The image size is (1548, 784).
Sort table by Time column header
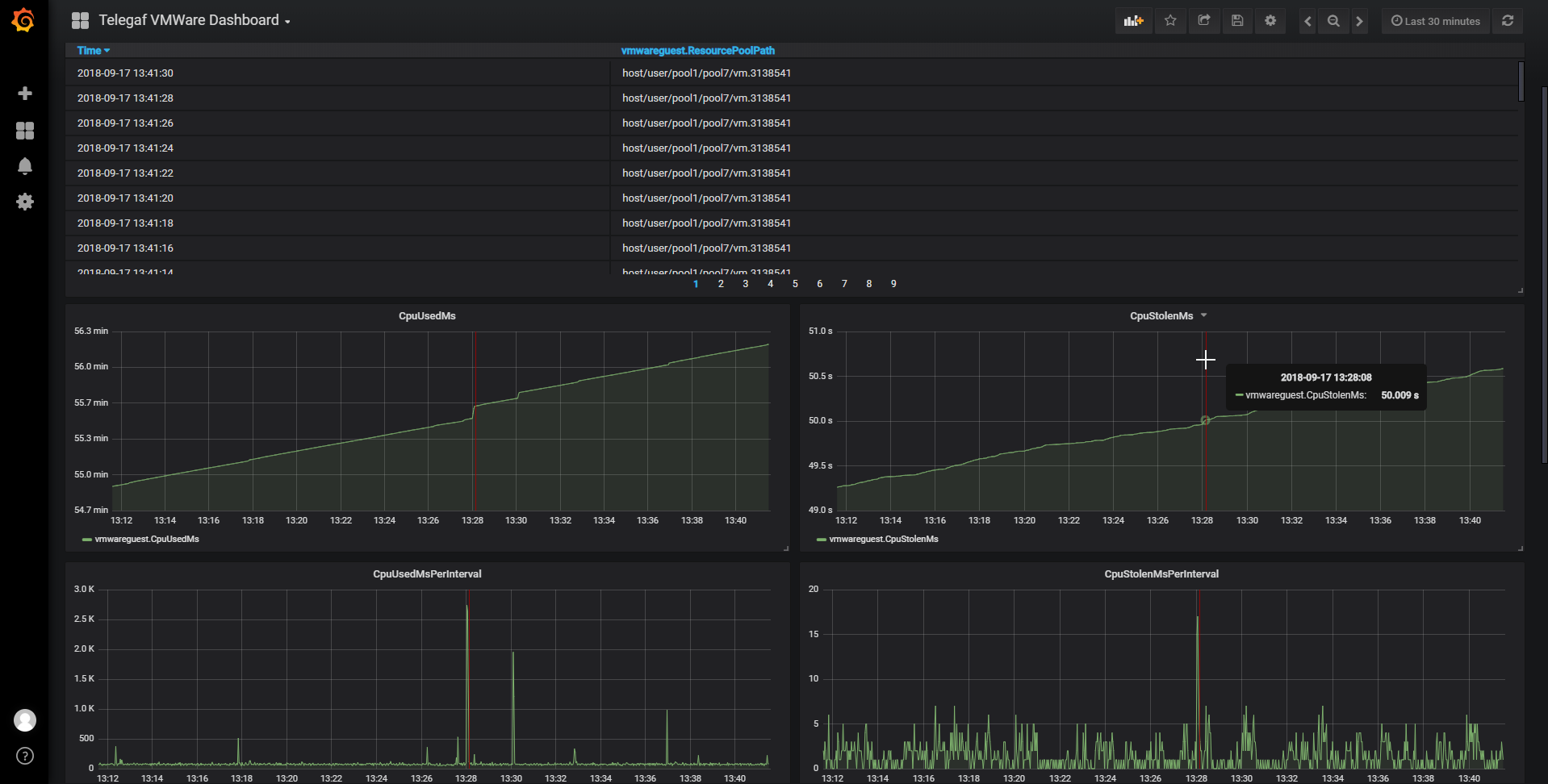[93, 50]
